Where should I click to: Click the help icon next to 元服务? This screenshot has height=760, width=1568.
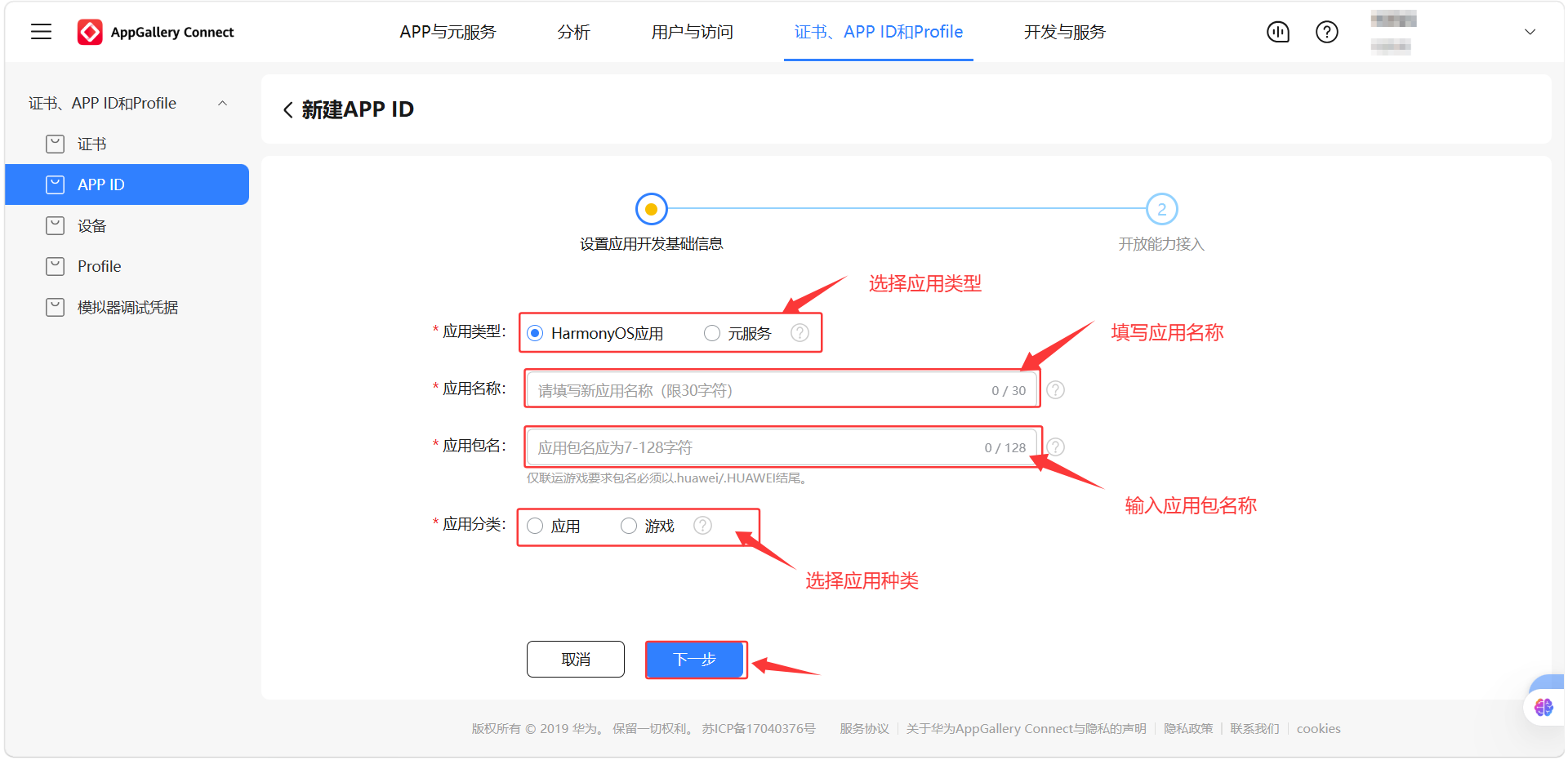tap(800, 333)
